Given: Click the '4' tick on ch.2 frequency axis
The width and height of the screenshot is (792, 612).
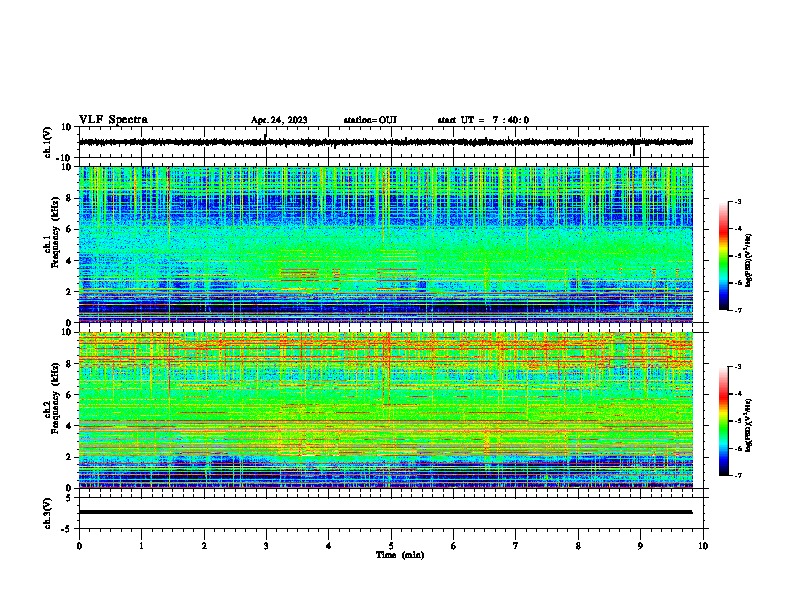Looking at the screenshot, I should pyautogui.click(x=69, y=426).
